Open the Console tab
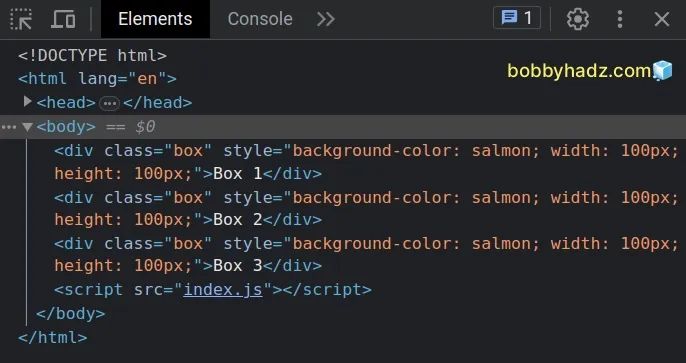Image resolution: width=686 pixels, height=363 pixels. click(260, 19)
